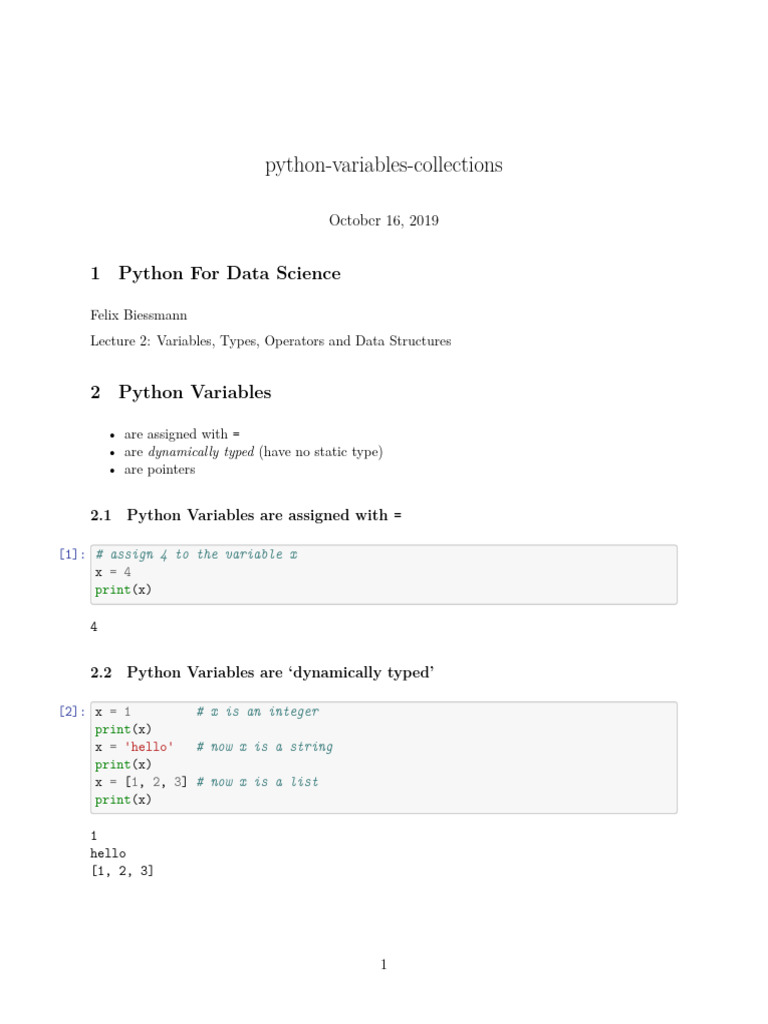The image size is (768, 1024).
Task: Click the Lecture 2 subtitle line
Action: coord(270,341)
